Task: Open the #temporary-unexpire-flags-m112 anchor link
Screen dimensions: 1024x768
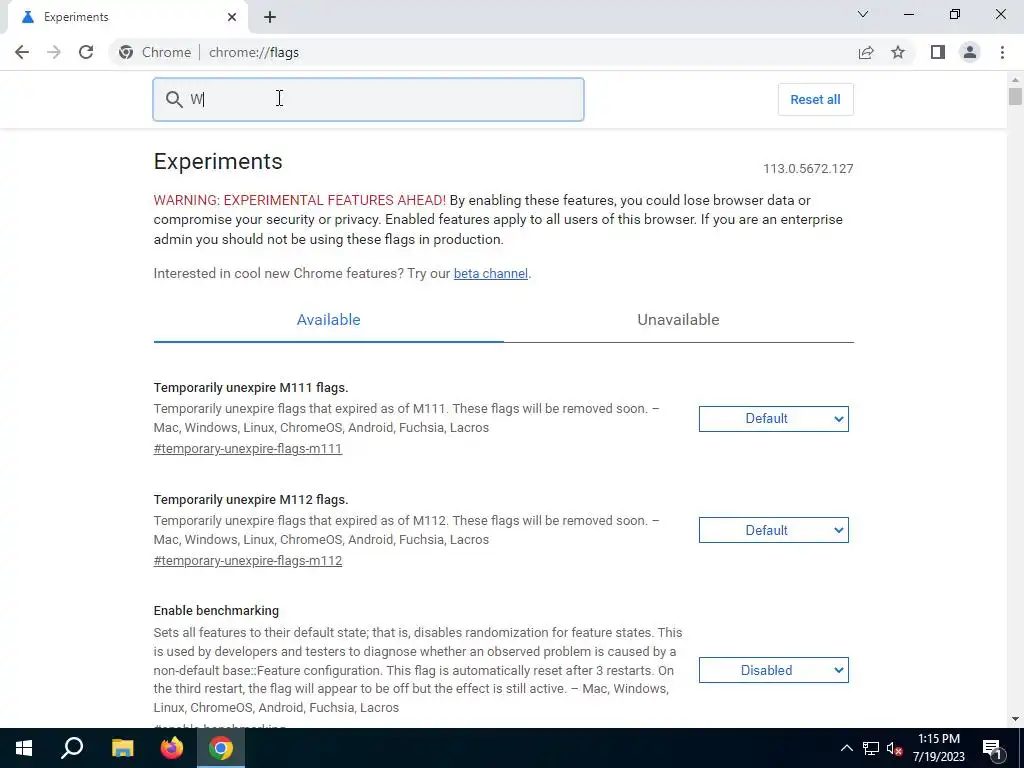Action: pyautogui.click(x=248, y=560)
